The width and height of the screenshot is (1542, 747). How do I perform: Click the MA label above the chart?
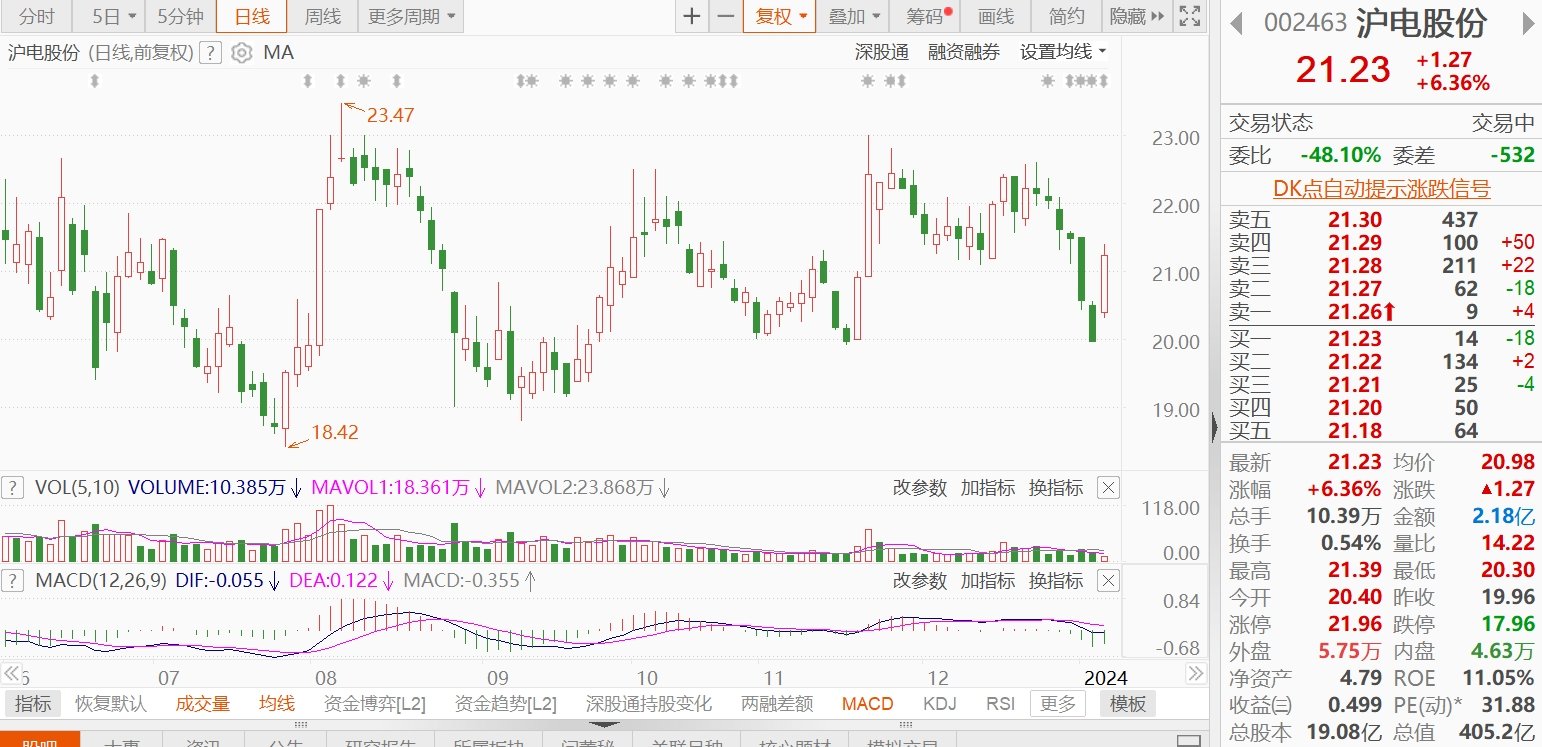tap(279, 52)
